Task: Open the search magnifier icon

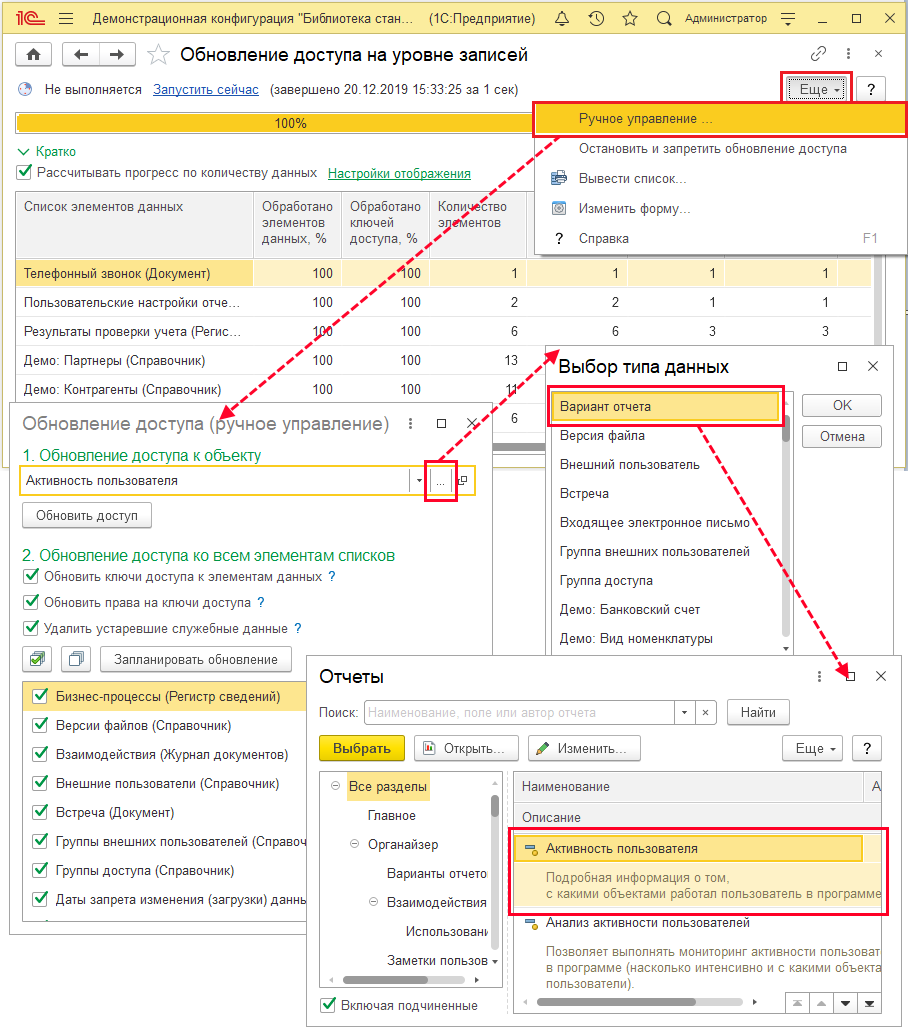Action: pos(664,18)
